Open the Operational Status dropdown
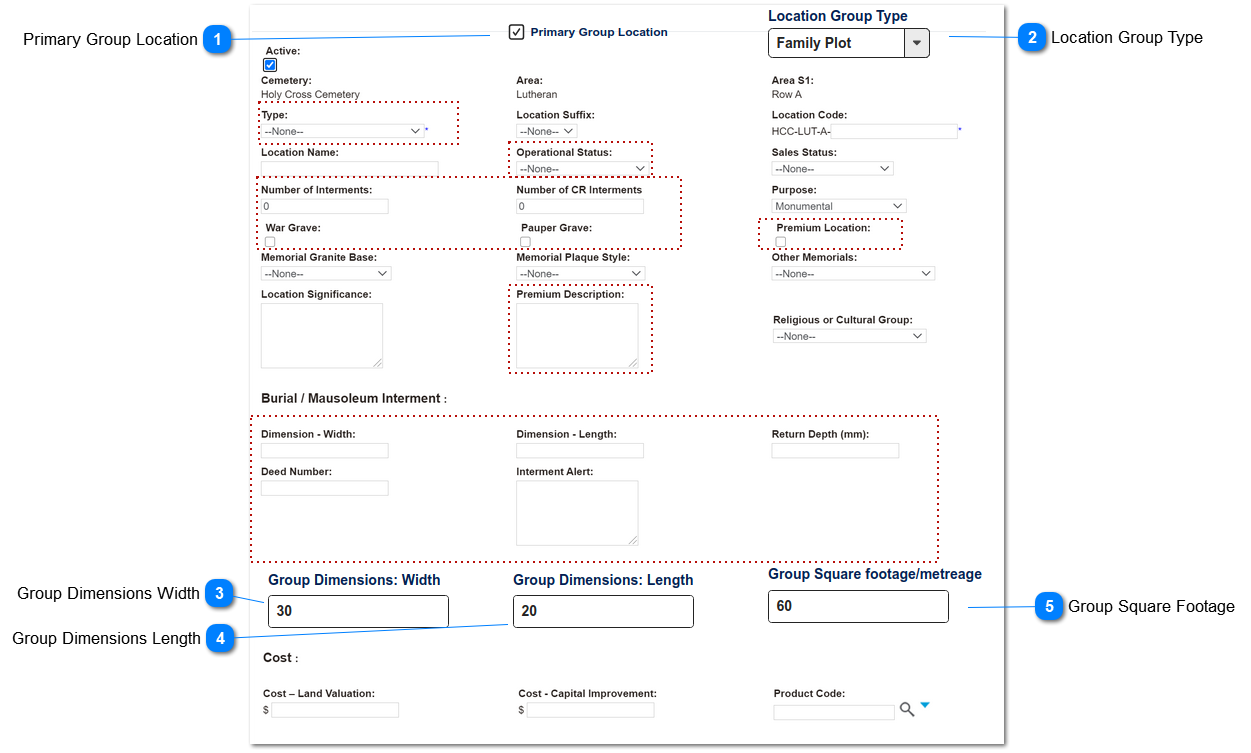 [581, 169]
